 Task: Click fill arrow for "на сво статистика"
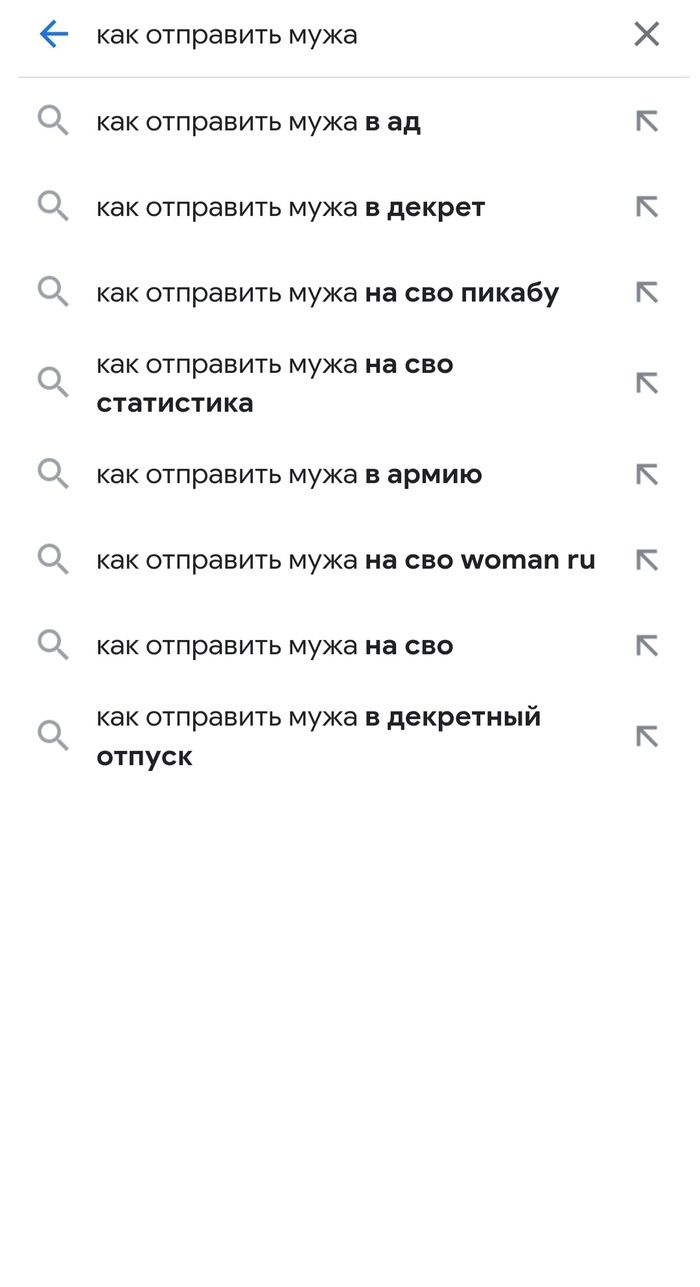tap(647, 383)
